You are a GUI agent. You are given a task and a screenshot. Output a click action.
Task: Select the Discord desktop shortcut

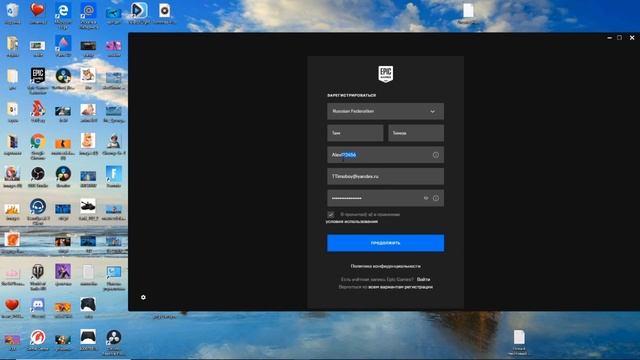(38, 307)
